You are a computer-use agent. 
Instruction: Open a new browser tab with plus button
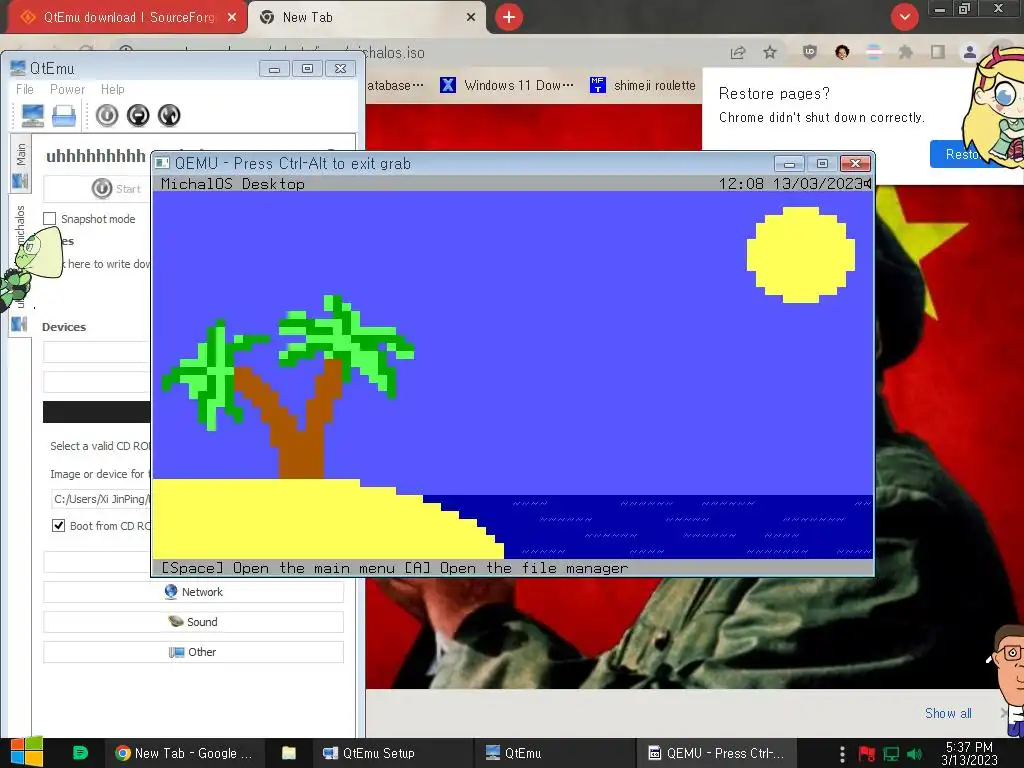click(509, 17)
